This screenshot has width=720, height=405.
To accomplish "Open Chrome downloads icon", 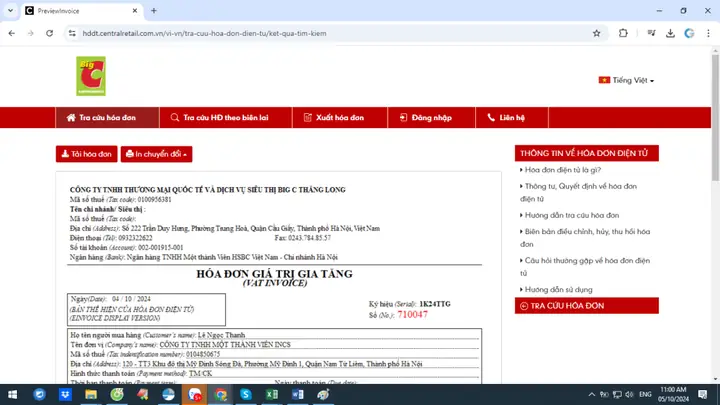I will (670, 33).
